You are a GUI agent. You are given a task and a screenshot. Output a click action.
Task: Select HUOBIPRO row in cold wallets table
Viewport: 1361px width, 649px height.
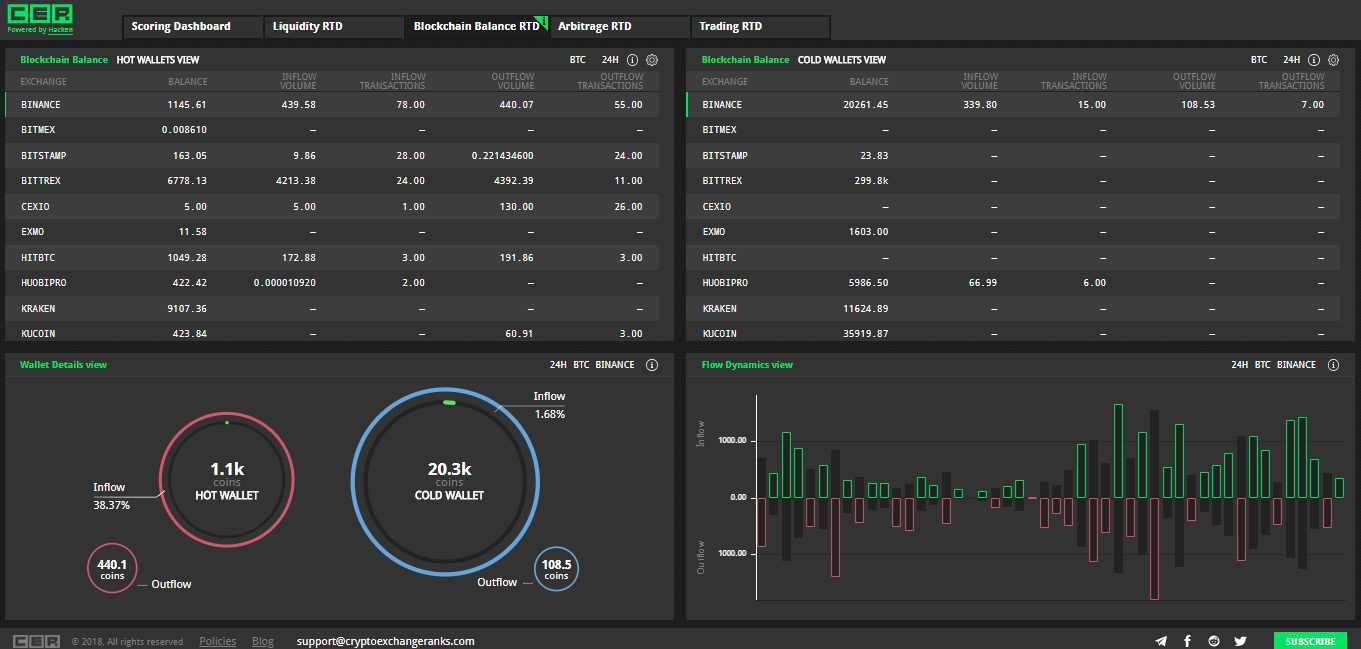1013,283
